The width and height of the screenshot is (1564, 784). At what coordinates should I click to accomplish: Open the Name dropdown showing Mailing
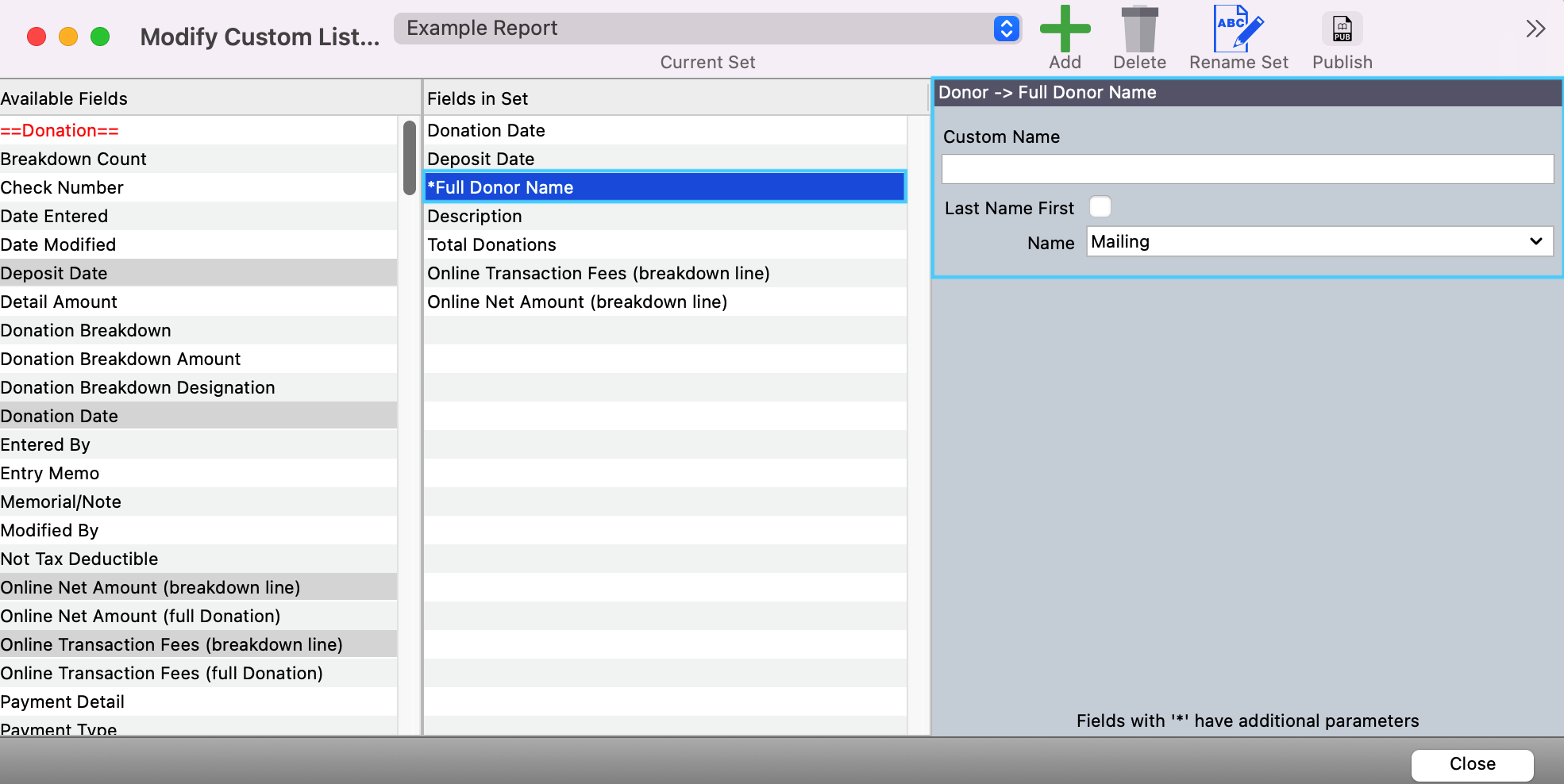[x=1319, y=241]
